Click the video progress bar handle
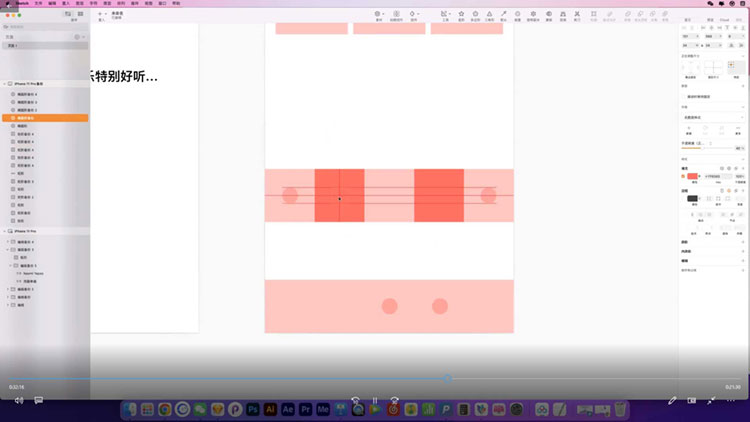Viewport: 750px width, 422px height. pyautogui.click(x=447, y=378)
